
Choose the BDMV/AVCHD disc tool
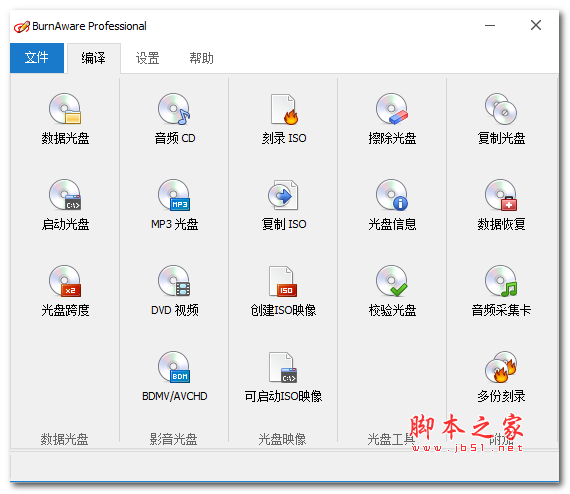(174, 377)
